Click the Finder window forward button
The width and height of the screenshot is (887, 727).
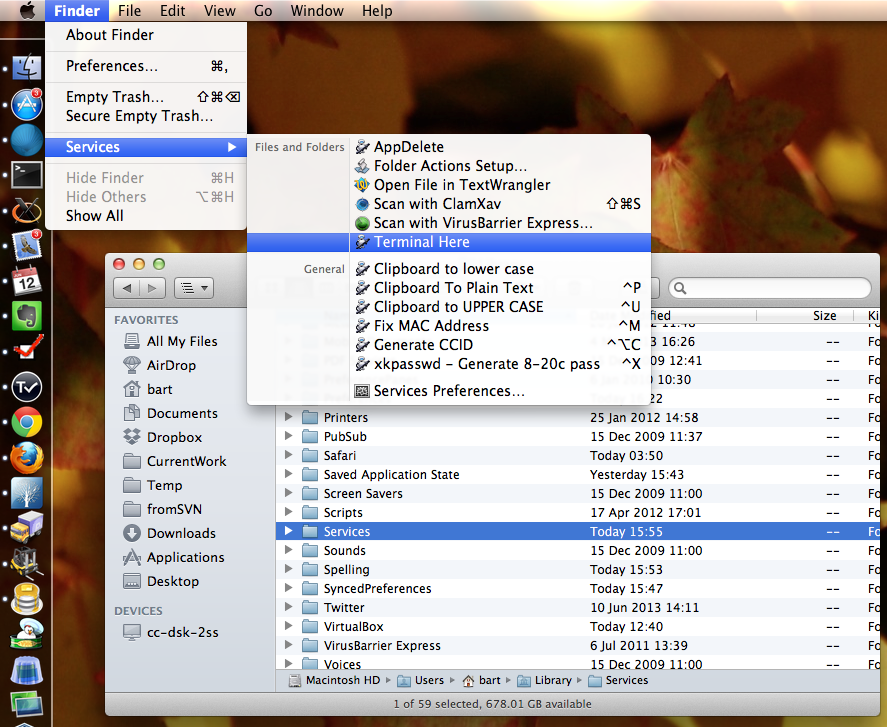[152, 288]
